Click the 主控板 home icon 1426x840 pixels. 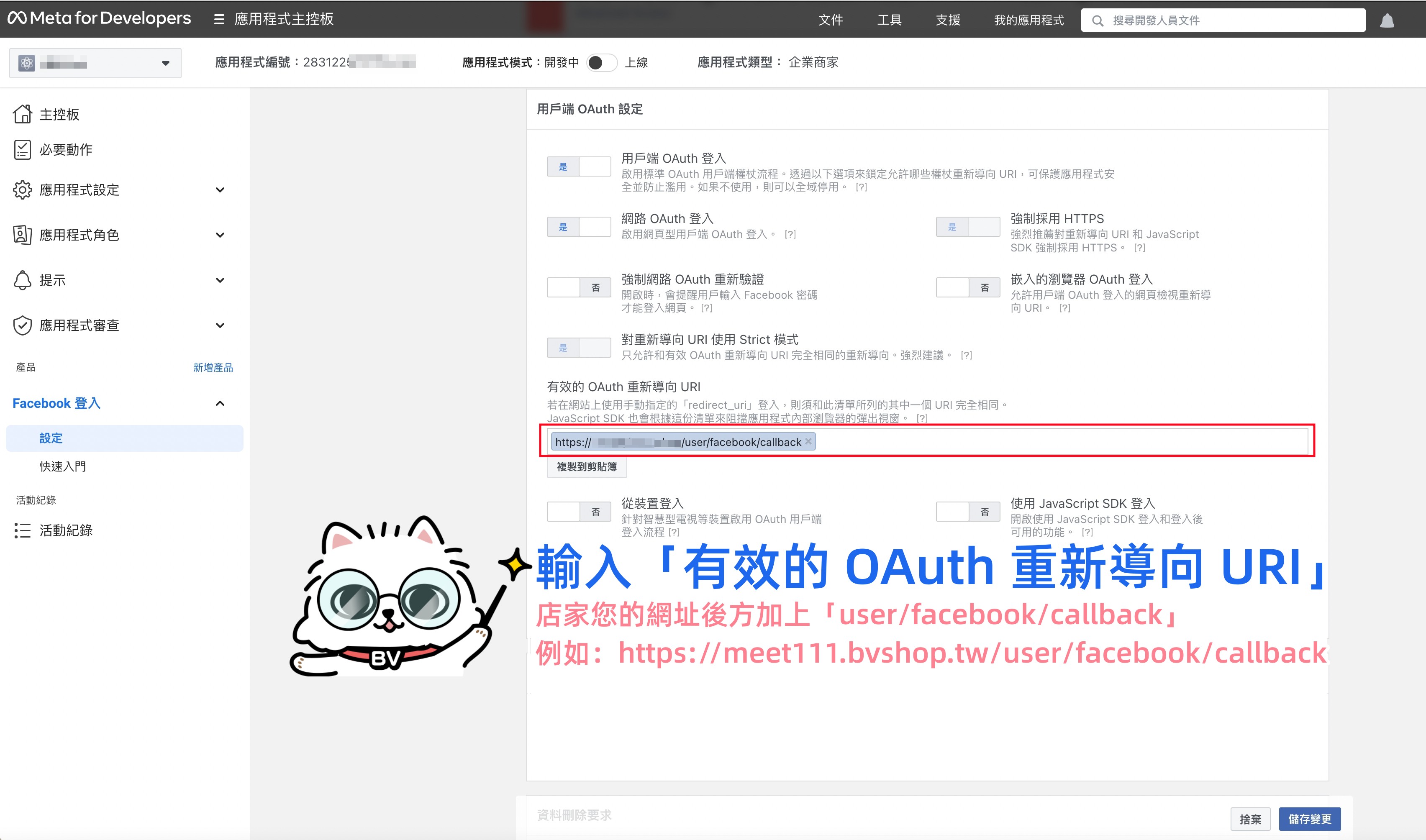tap(23, 114)
